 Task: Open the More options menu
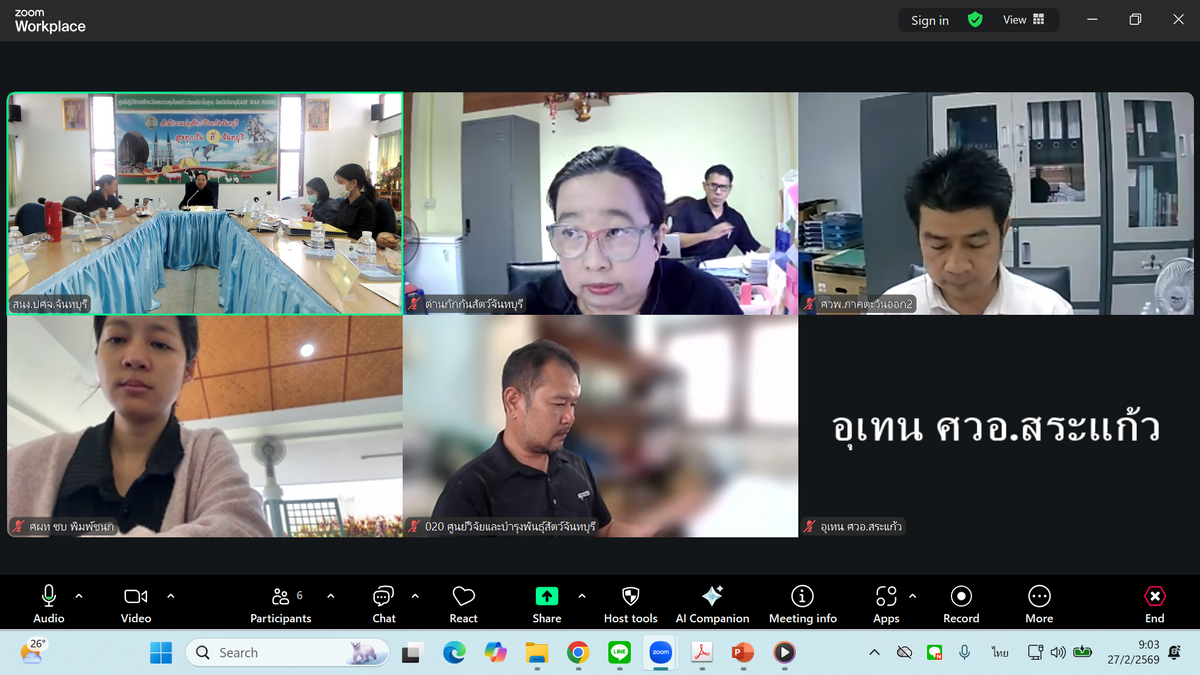[x=1039, y=597]
